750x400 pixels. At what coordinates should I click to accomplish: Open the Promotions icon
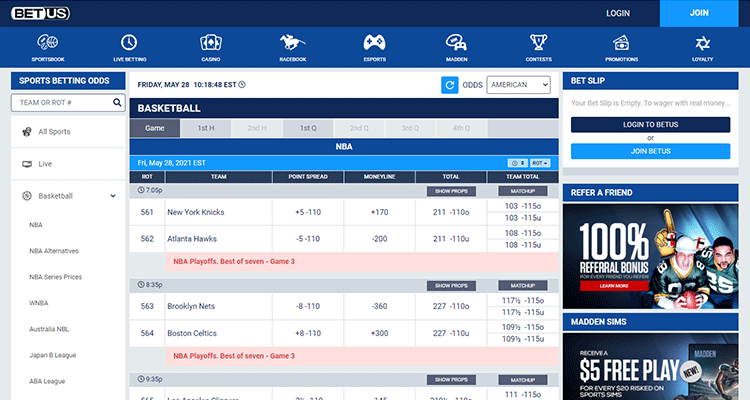(621, 43)
